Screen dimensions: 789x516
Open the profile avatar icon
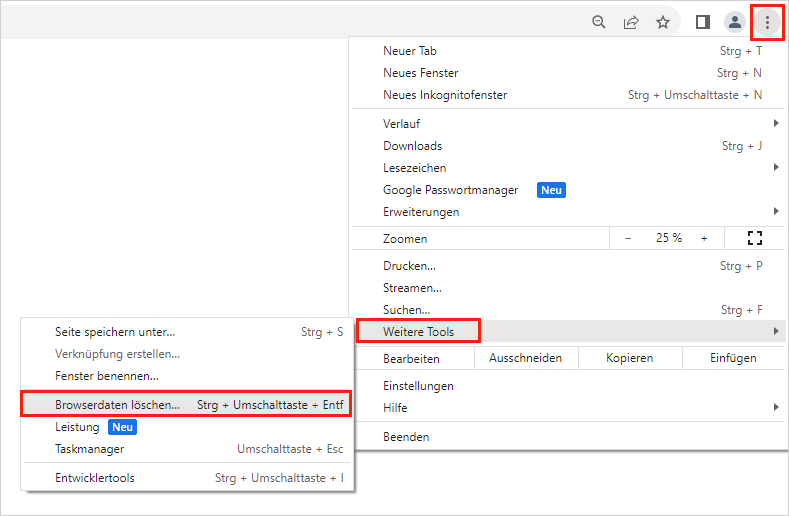coord(735,22)
